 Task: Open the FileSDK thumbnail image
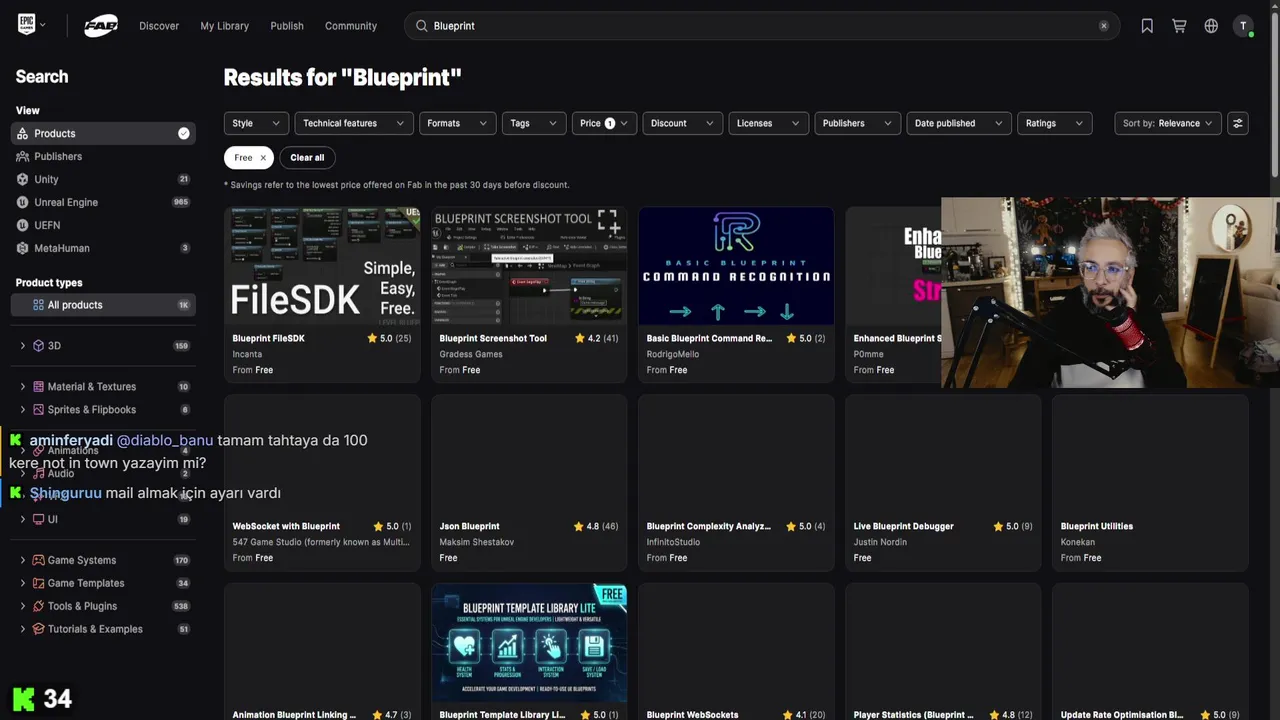click(322, 266)
